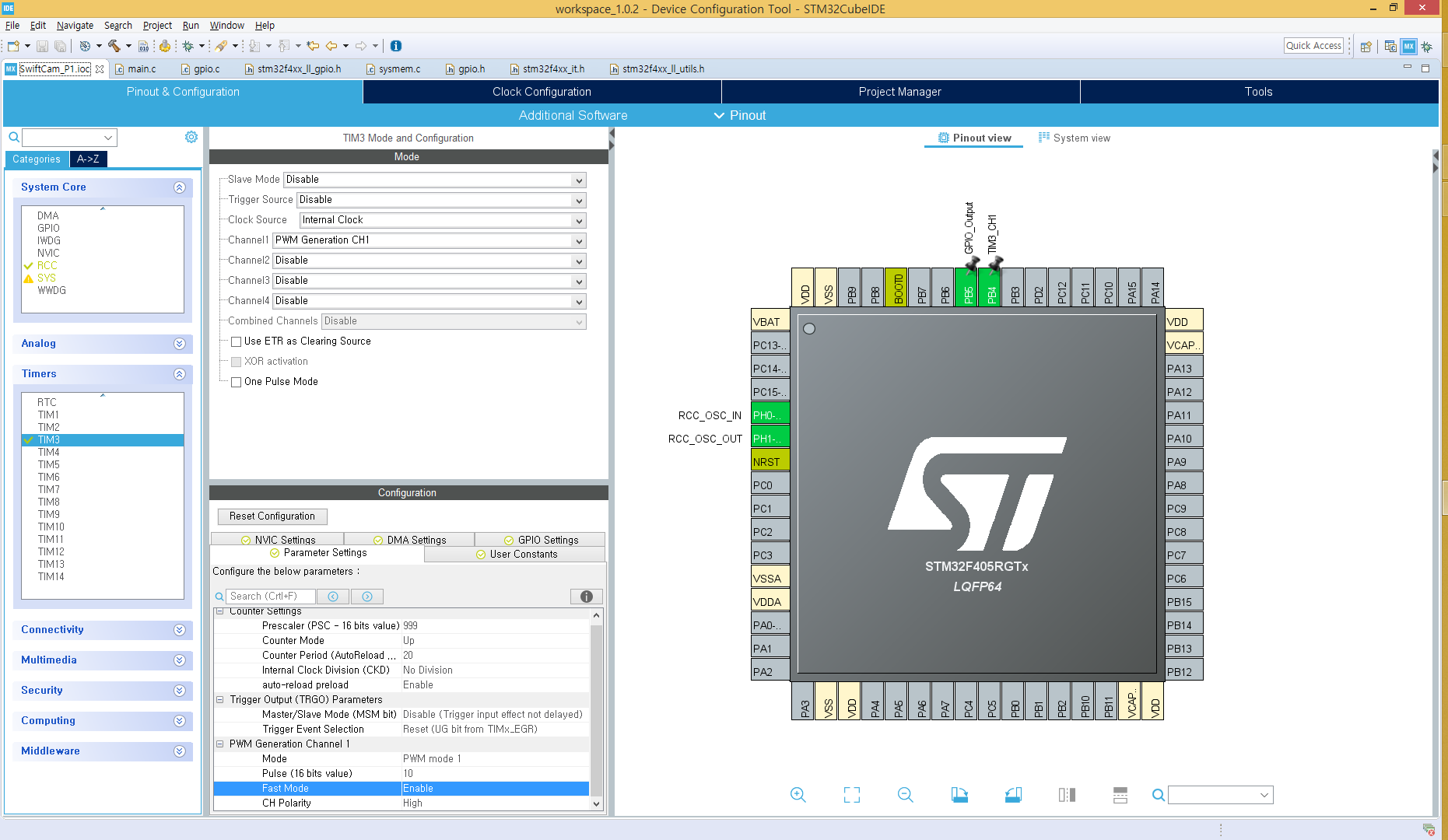Viewport: 1448px width, 840px height.
Task: Switch to Project Manager tab
Action: pos(900,92)
